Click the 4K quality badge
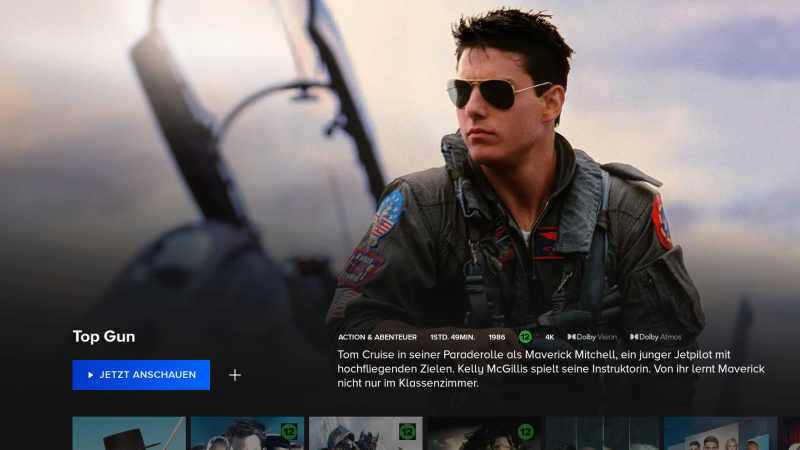800x450 pixels. point(549,337)
